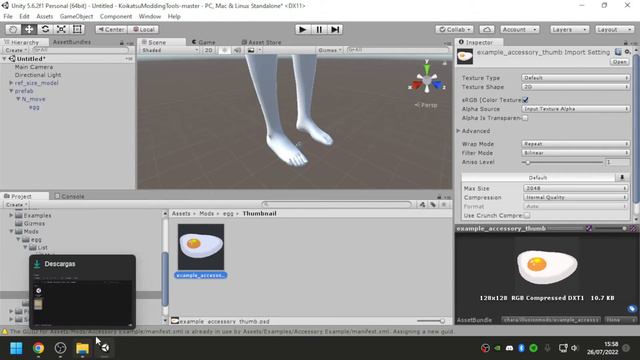Open the Edit menu
The height and width of the screenshot is (360, 640).
point(24,16)
